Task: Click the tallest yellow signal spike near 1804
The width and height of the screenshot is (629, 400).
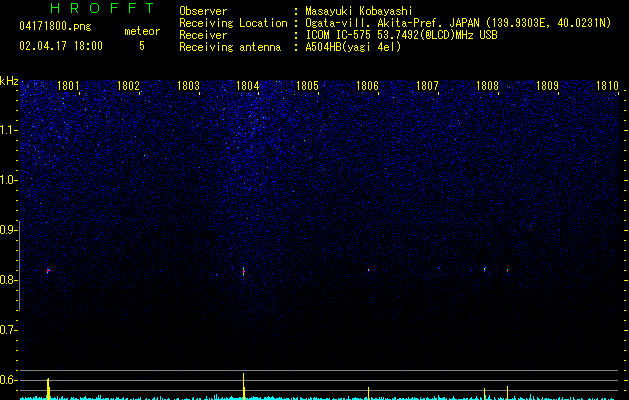Action: pos(243,386)
